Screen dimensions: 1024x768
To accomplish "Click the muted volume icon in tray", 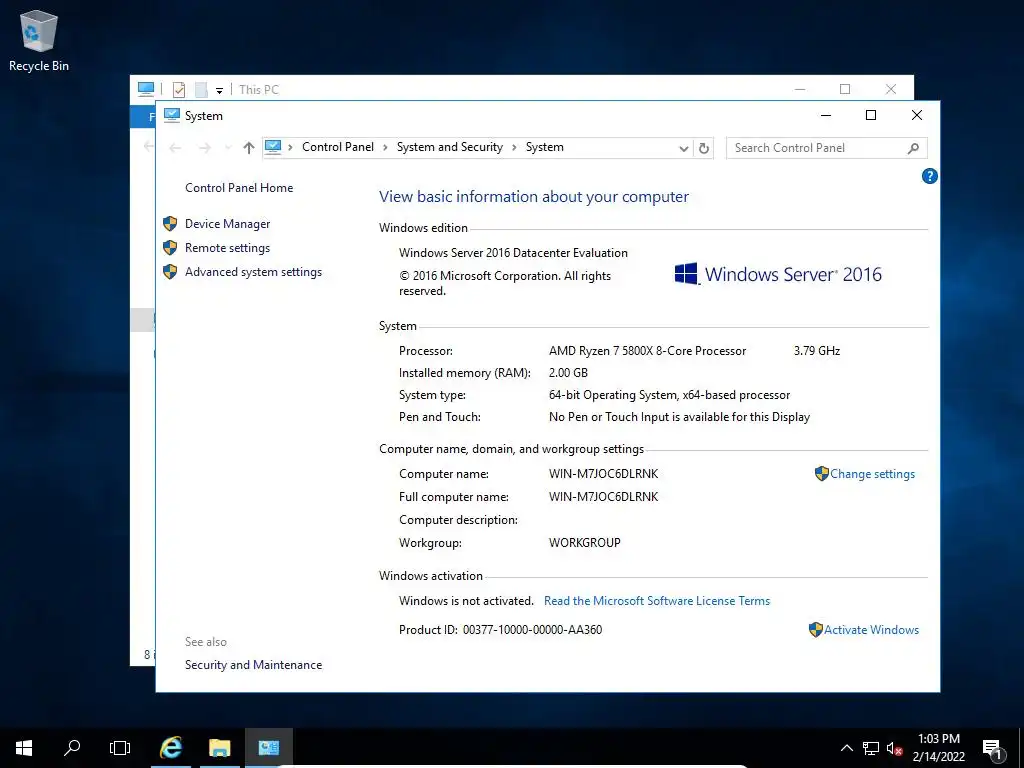I will point(894,748).
